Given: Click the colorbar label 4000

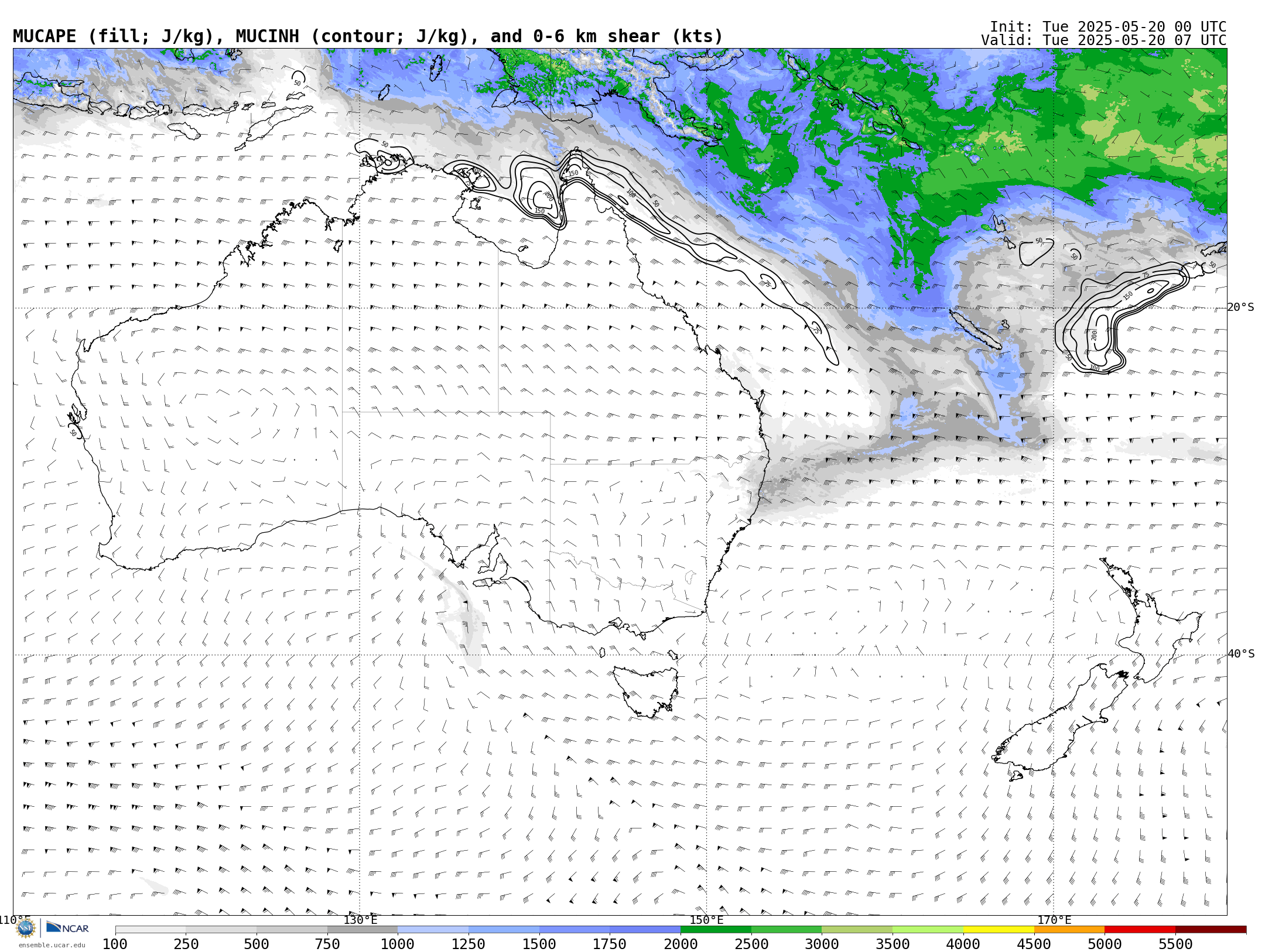Looking at the screenshot, I should pyautogui.click(x=963, y=944).
